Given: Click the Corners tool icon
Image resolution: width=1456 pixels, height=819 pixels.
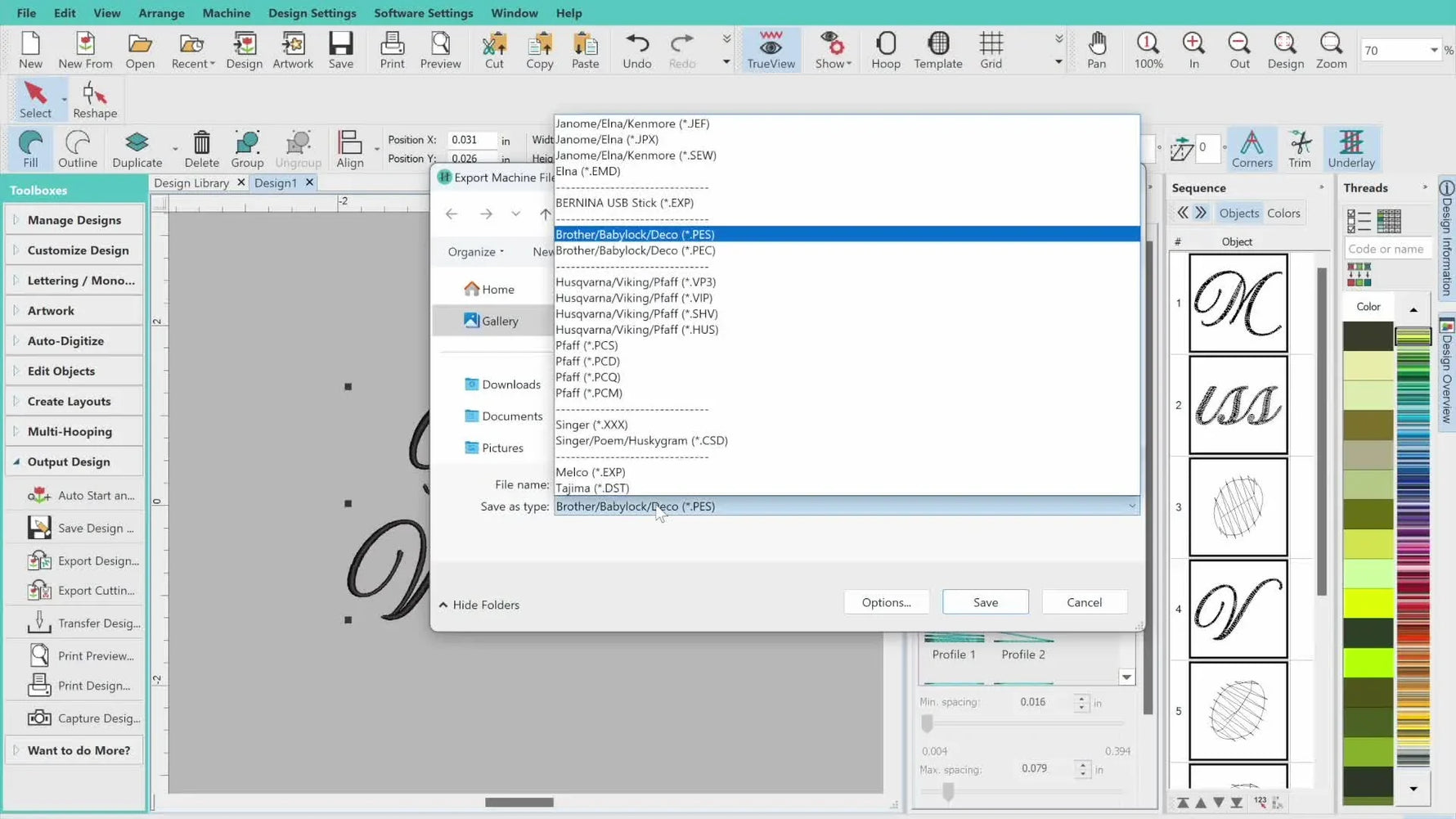Looking at the screenshot, I should click(1252, 149).
